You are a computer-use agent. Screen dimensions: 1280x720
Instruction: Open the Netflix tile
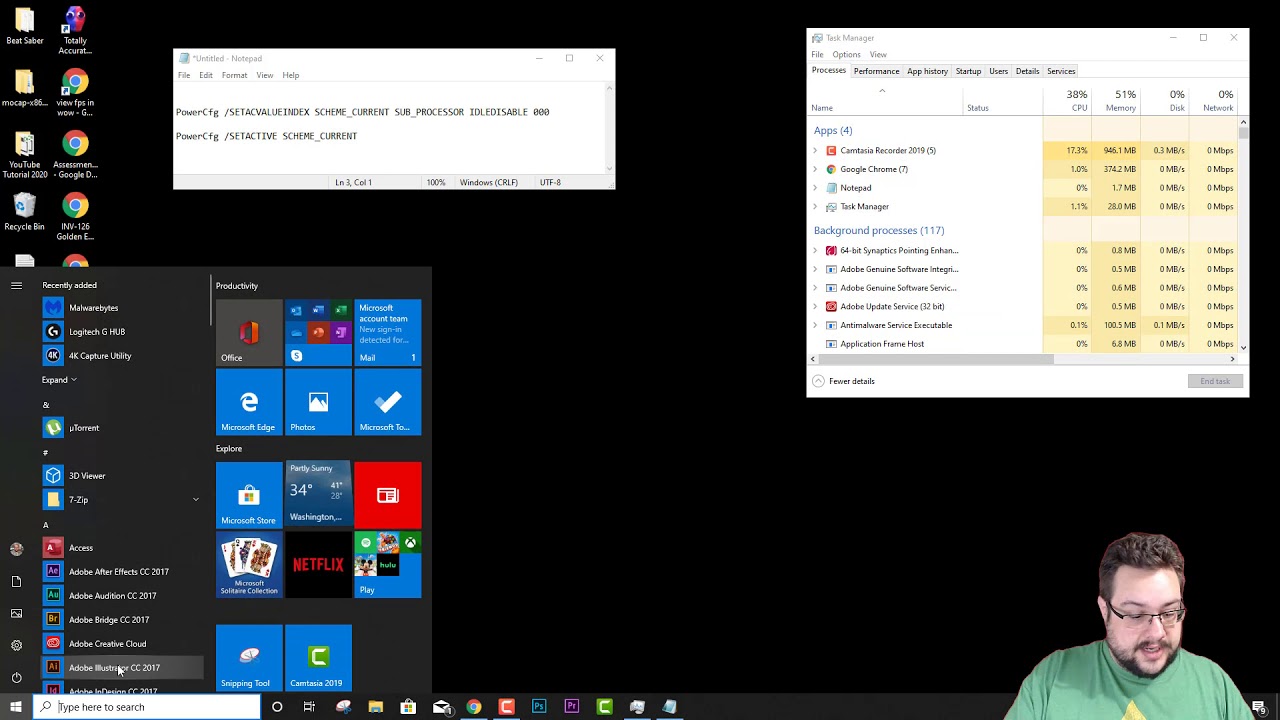tap(318, 564)
